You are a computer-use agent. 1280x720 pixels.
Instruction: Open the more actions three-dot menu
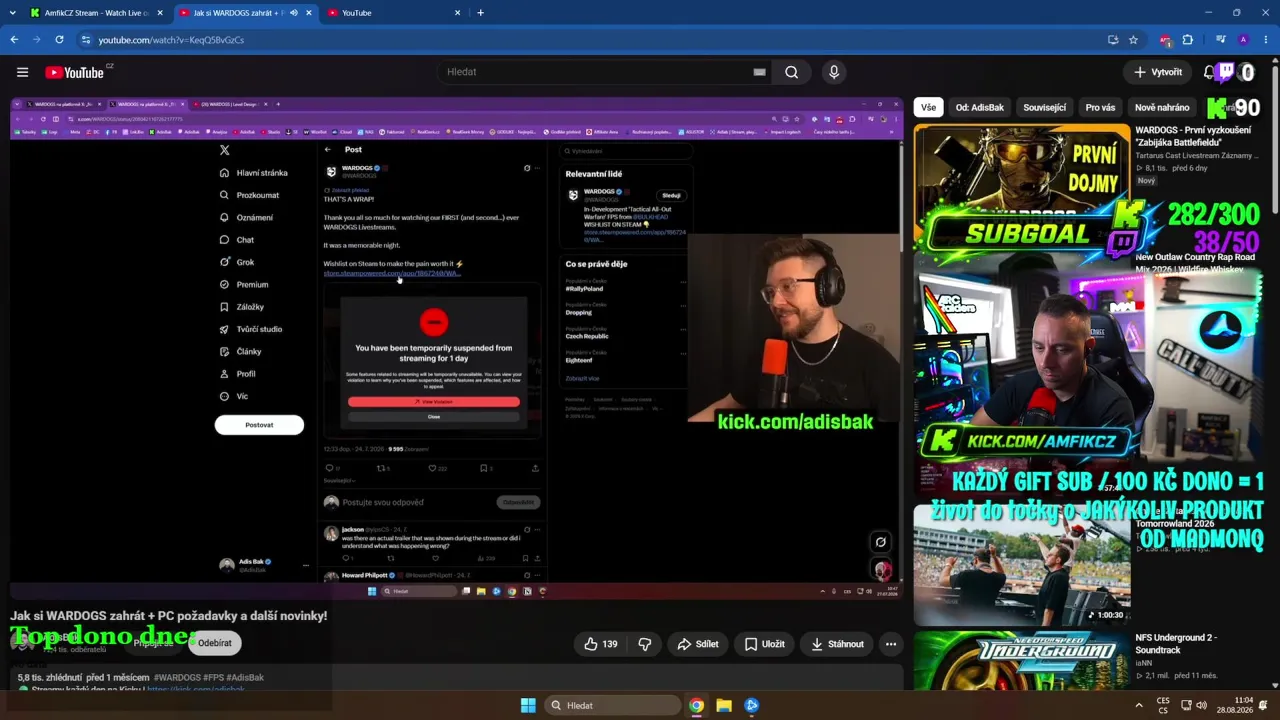coord(891,644)
